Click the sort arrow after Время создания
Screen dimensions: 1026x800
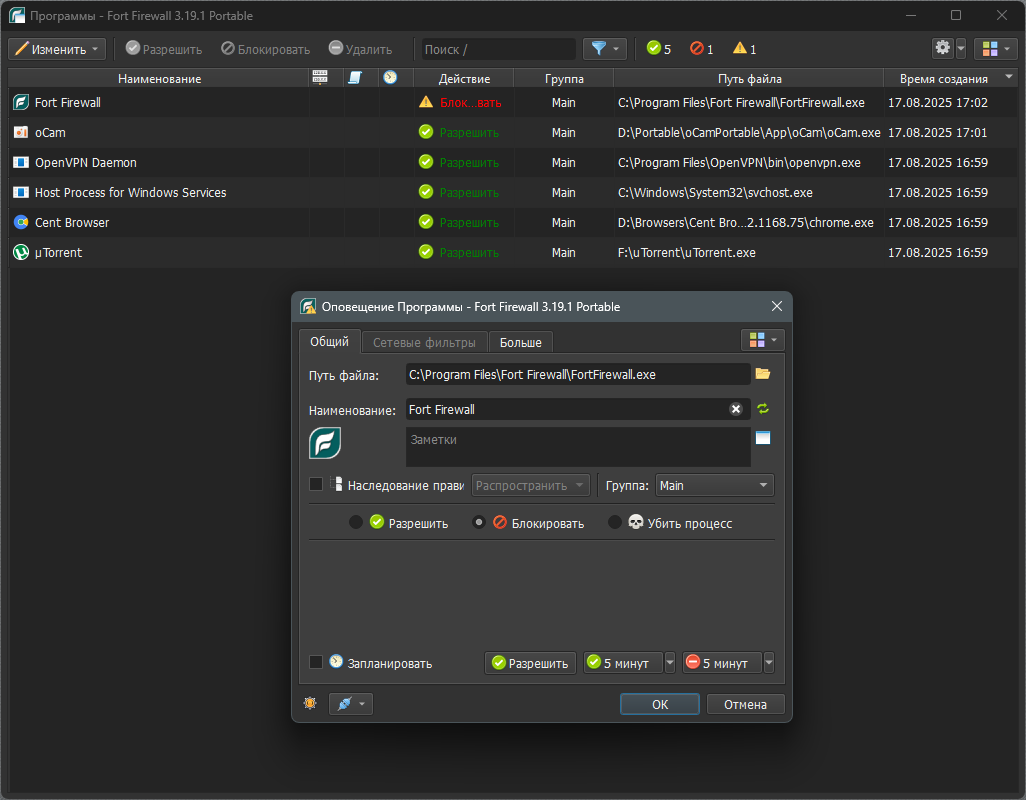(1009, 77)
